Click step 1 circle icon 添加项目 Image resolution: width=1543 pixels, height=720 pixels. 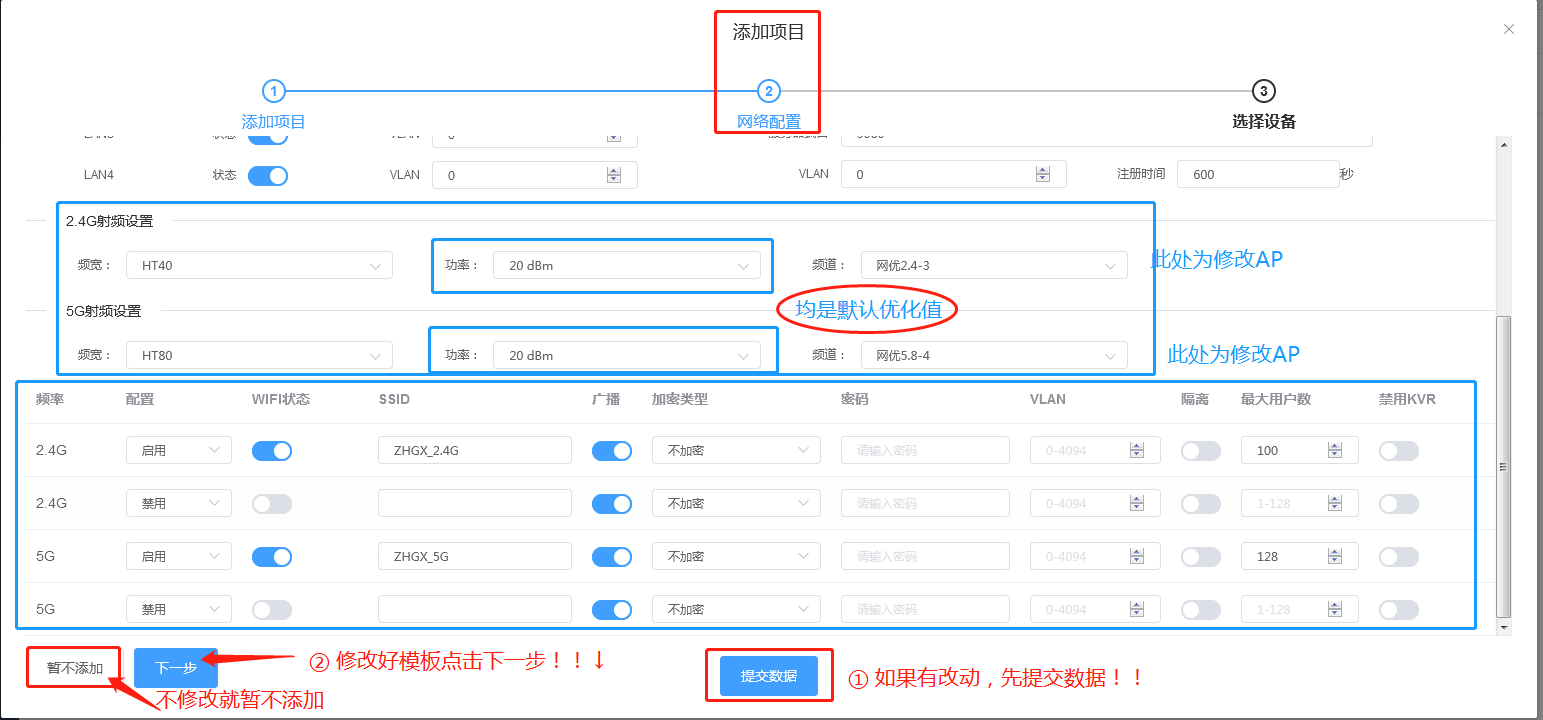pyautogui.click(x=273, y=92)
